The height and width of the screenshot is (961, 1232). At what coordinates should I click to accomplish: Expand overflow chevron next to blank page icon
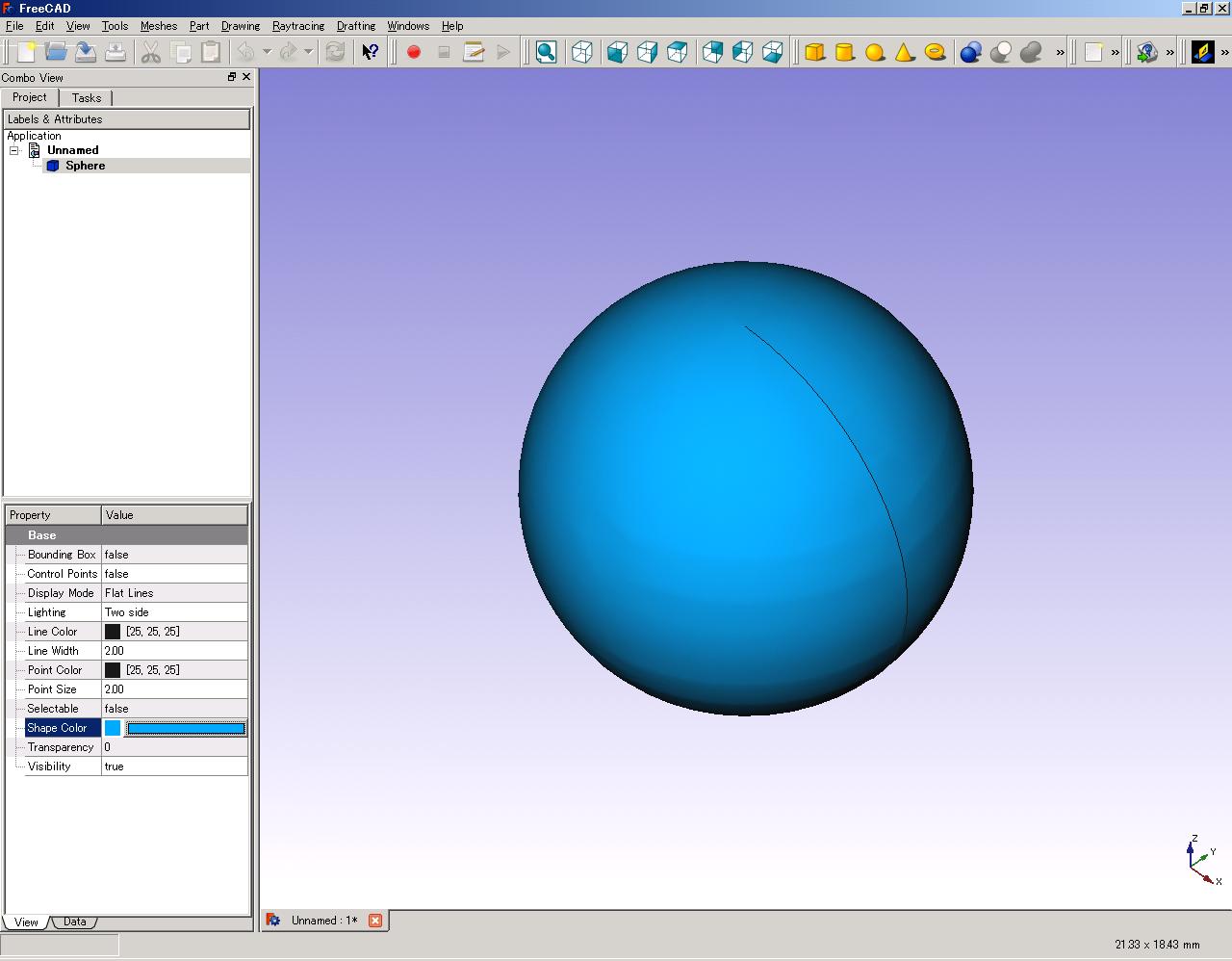(x=1116, y=52)
